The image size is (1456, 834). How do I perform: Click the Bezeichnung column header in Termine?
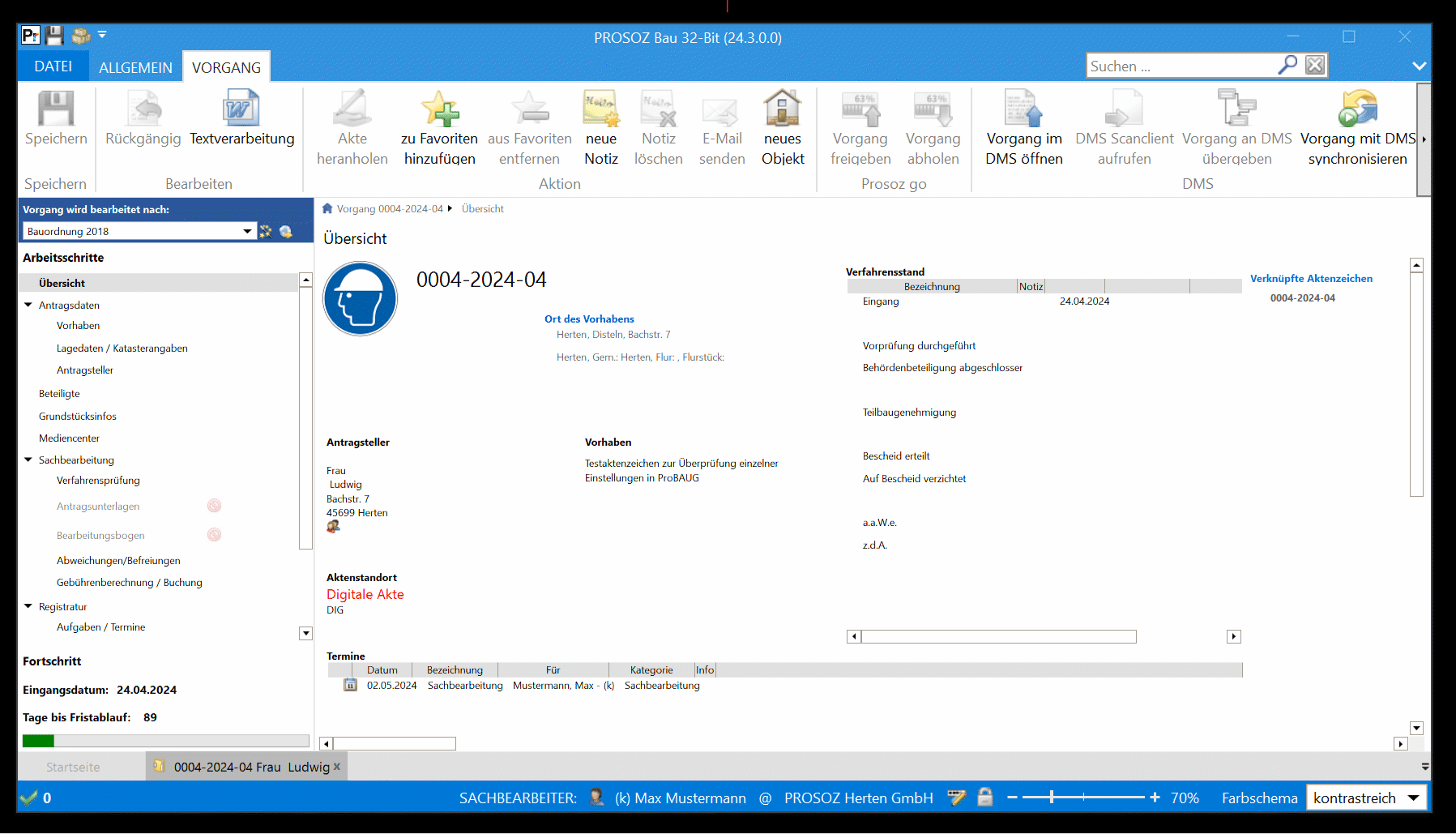click(455, 669)
